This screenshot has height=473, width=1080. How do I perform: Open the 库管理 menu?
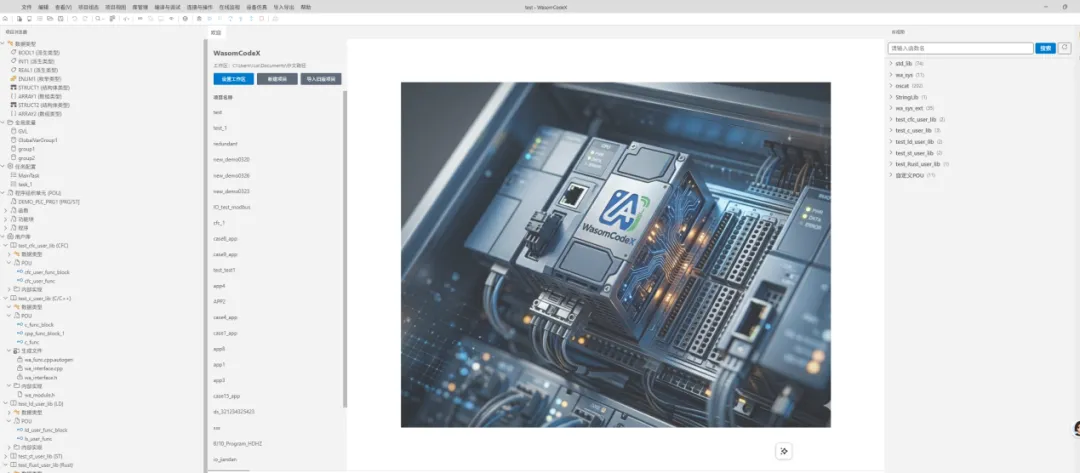coord(139,6)
